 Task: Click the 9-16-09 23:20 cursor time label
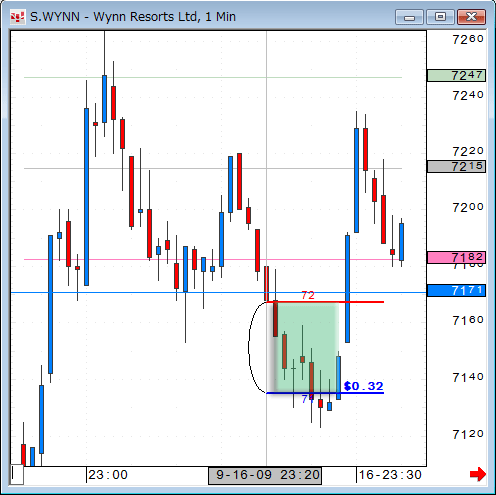click(265, 476)
